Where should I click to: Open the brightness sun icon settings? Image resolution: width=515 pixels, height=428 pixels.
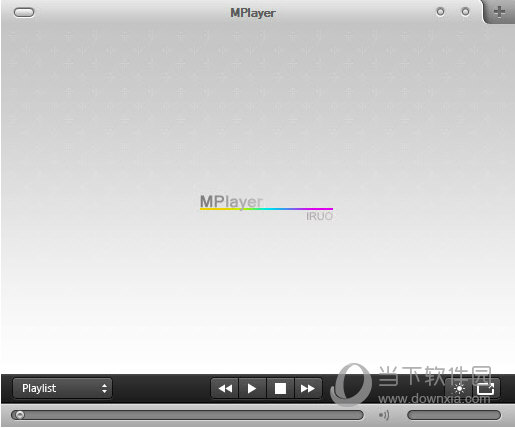[459, 389]
